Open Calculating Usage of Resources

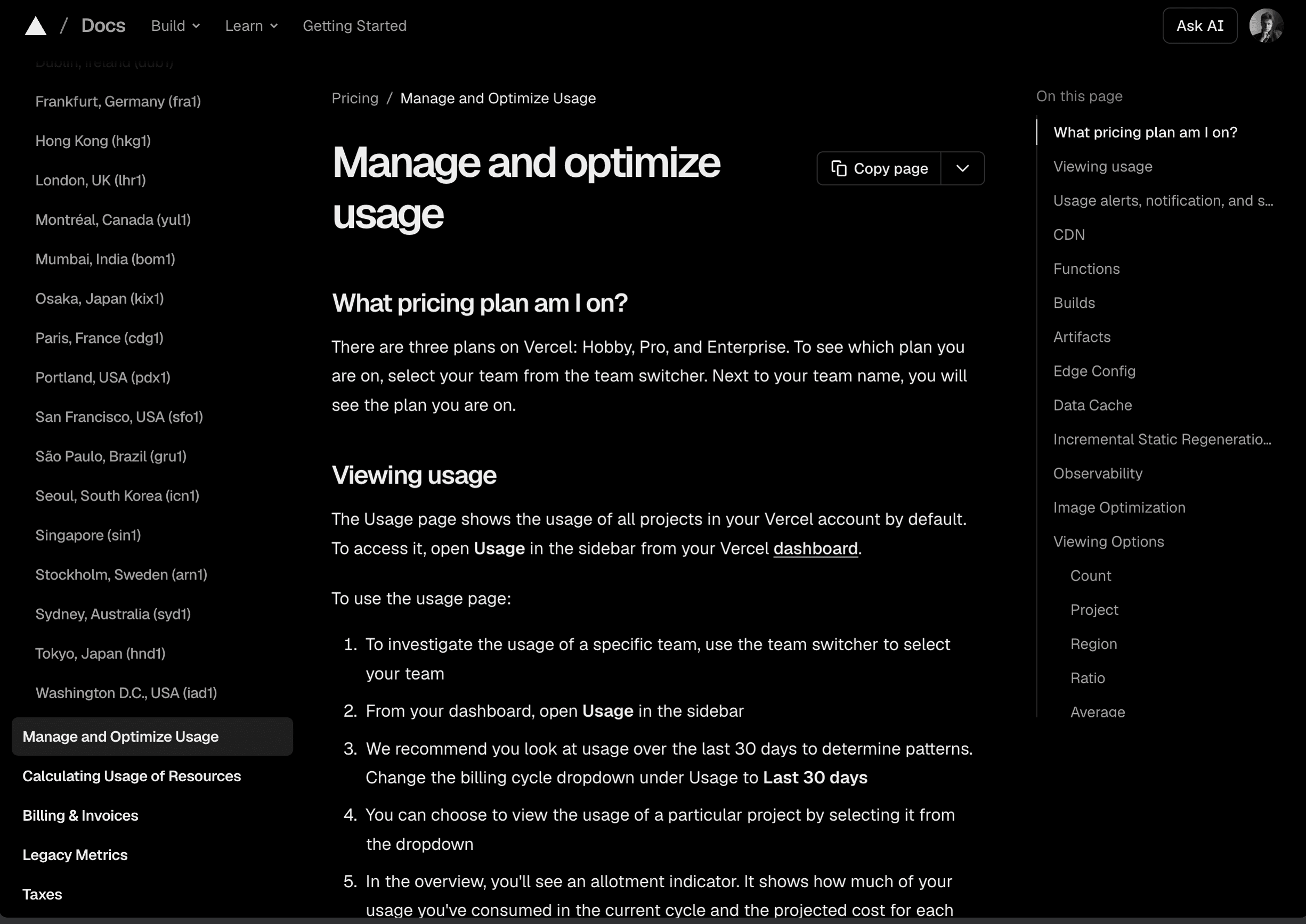pos(132,776)
